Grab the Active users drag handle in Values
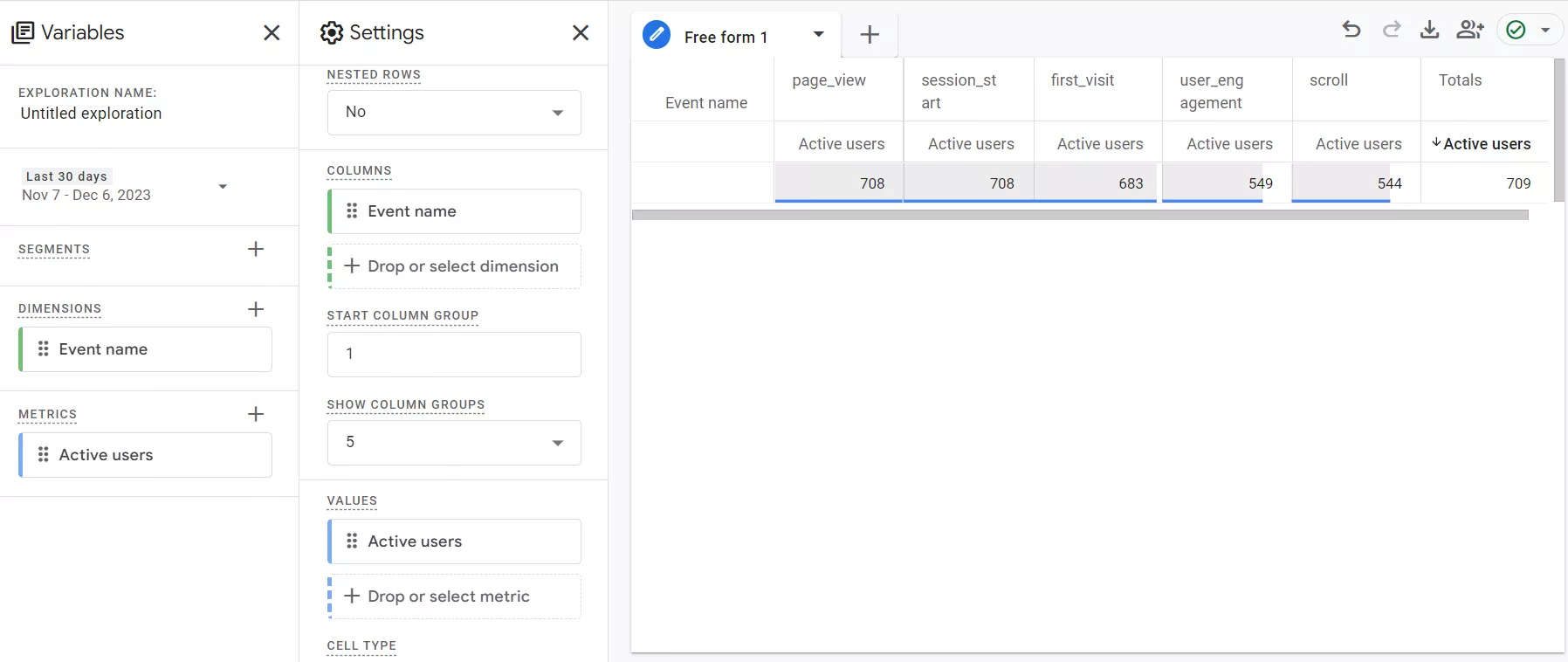The height and width of the screenshot is (662, 1568). pos(353,541)
